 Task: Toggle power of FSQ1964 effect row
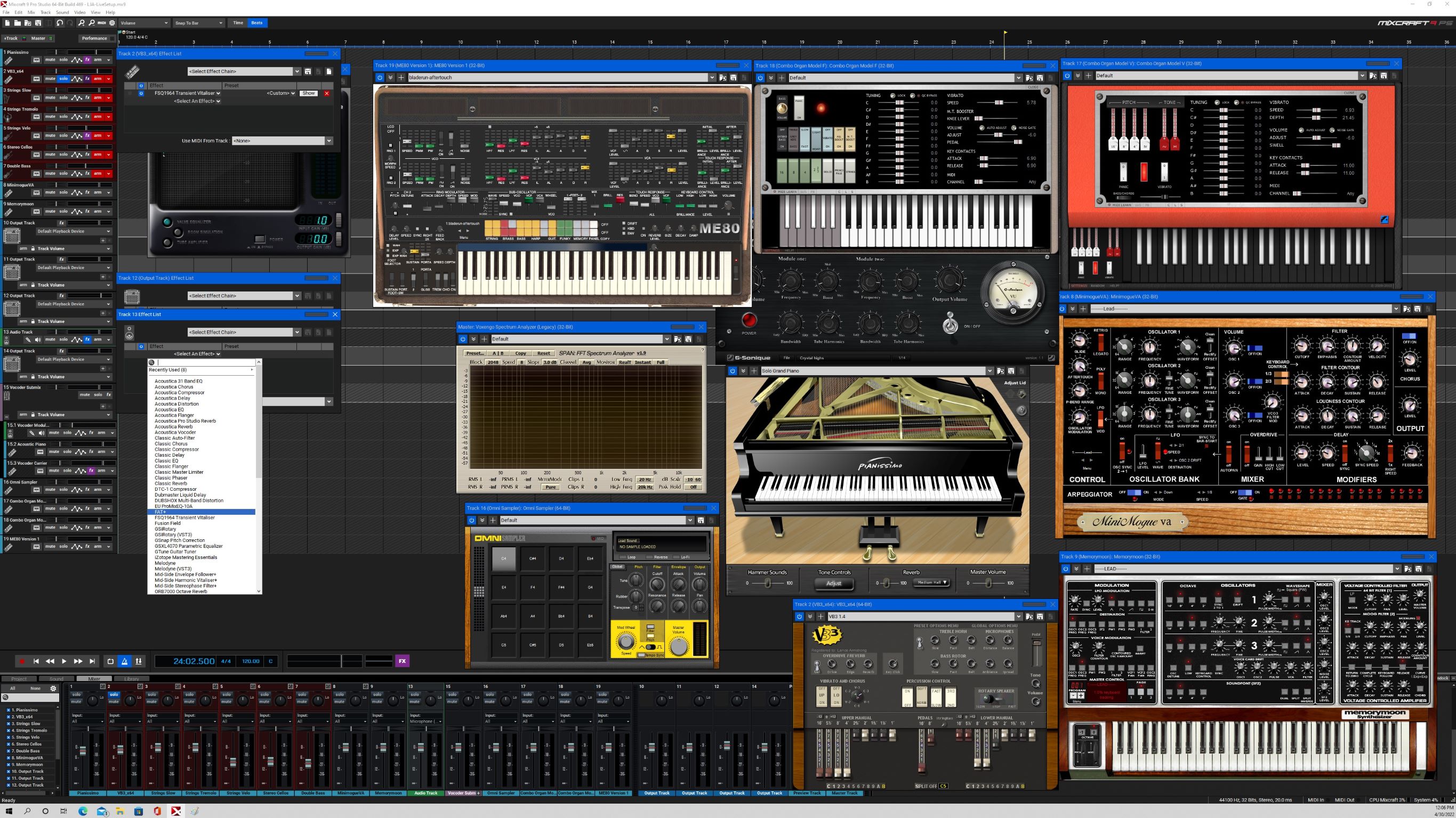(141, 93)
